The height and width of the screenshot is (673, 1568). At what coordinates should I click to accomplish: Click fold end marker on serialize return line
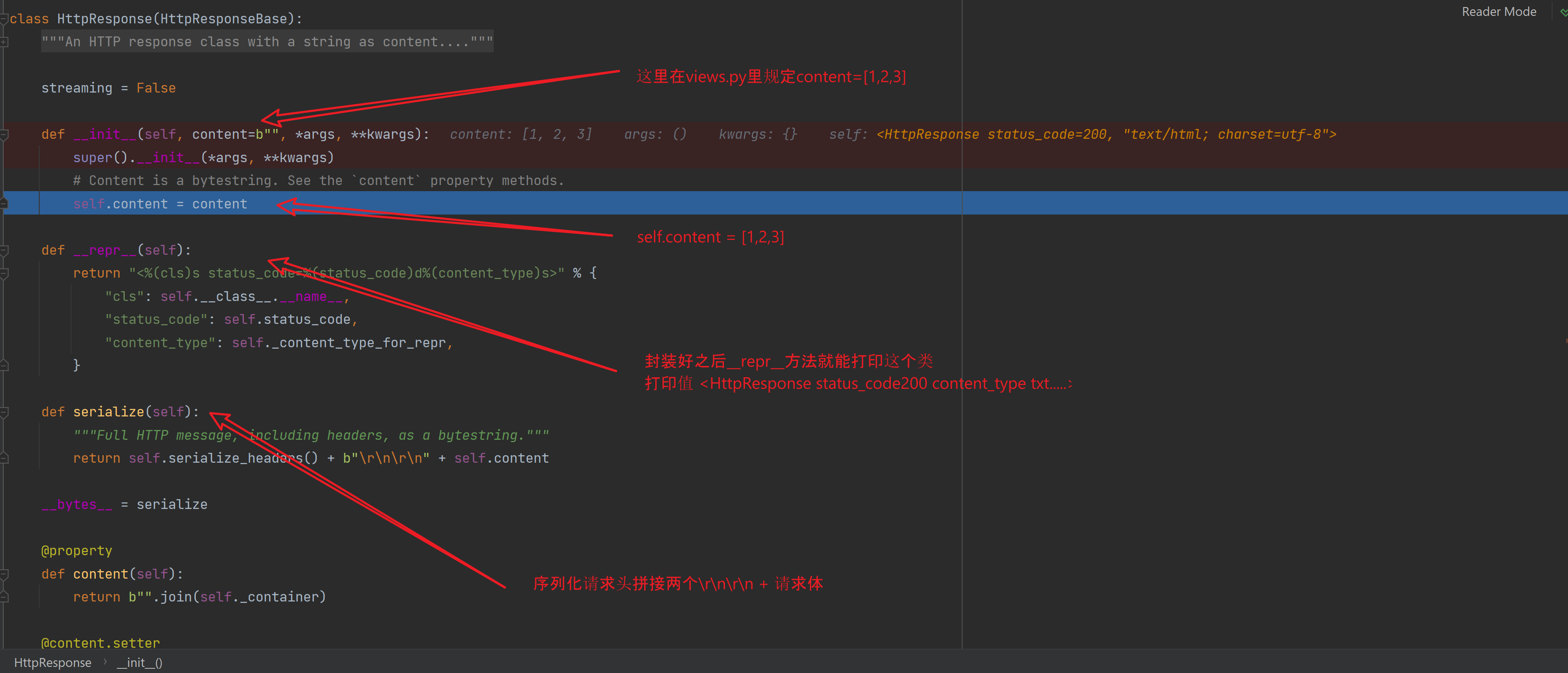click(4, 458)
